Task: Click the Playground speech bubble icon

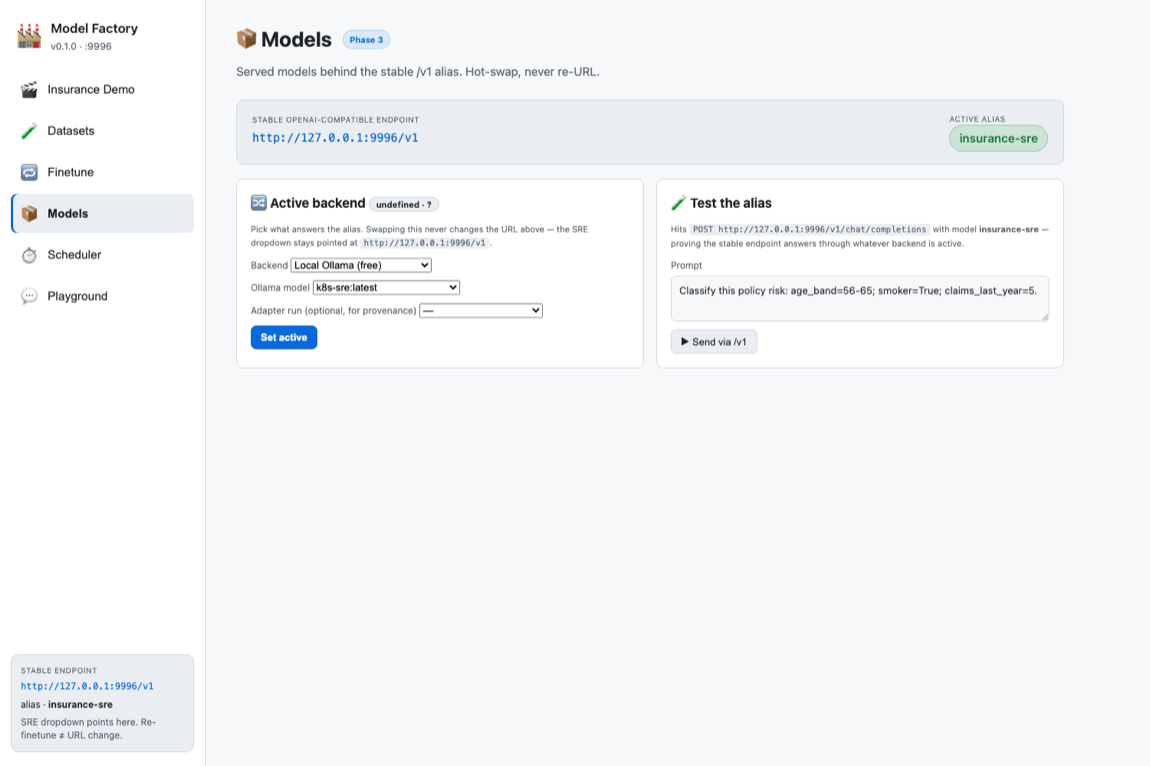Action: pyautogui.click(x=29, y=296)
